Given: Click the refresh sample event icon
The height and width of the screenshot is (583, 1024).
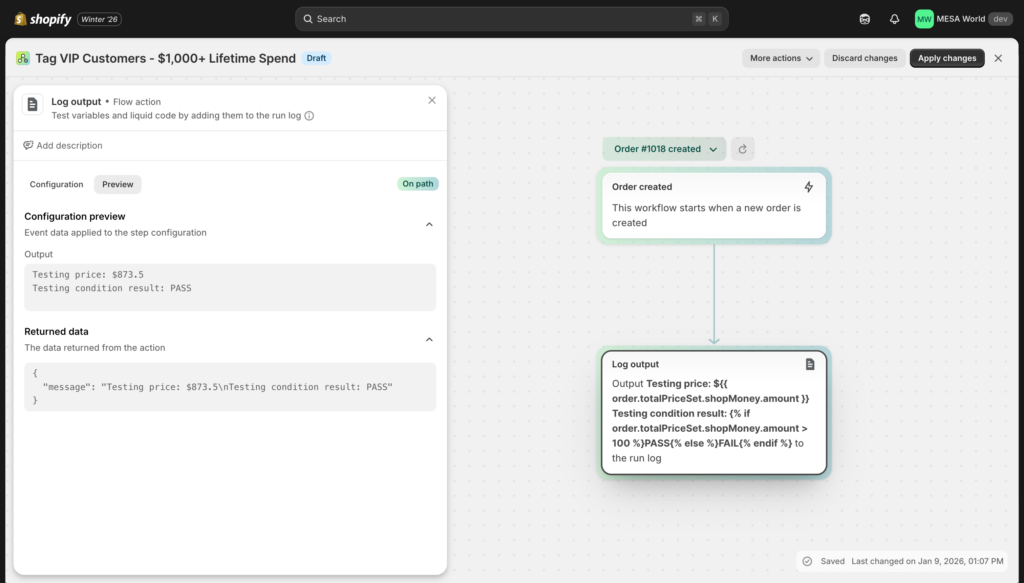Looking at the screenshot, I should (743, 149).
